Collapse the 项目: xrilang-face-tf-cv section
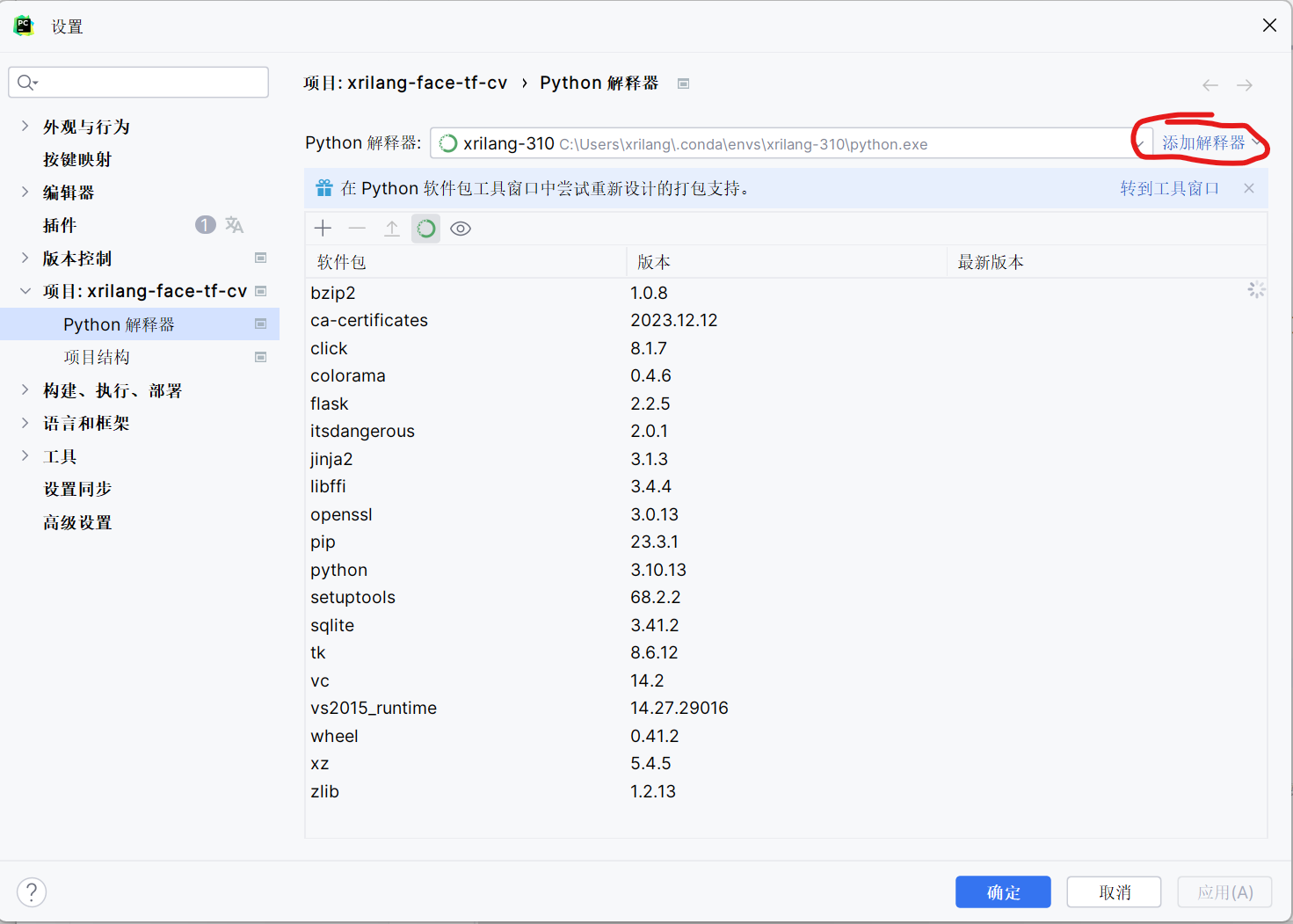Screen dimensions: 1293x924 [25, 291]
